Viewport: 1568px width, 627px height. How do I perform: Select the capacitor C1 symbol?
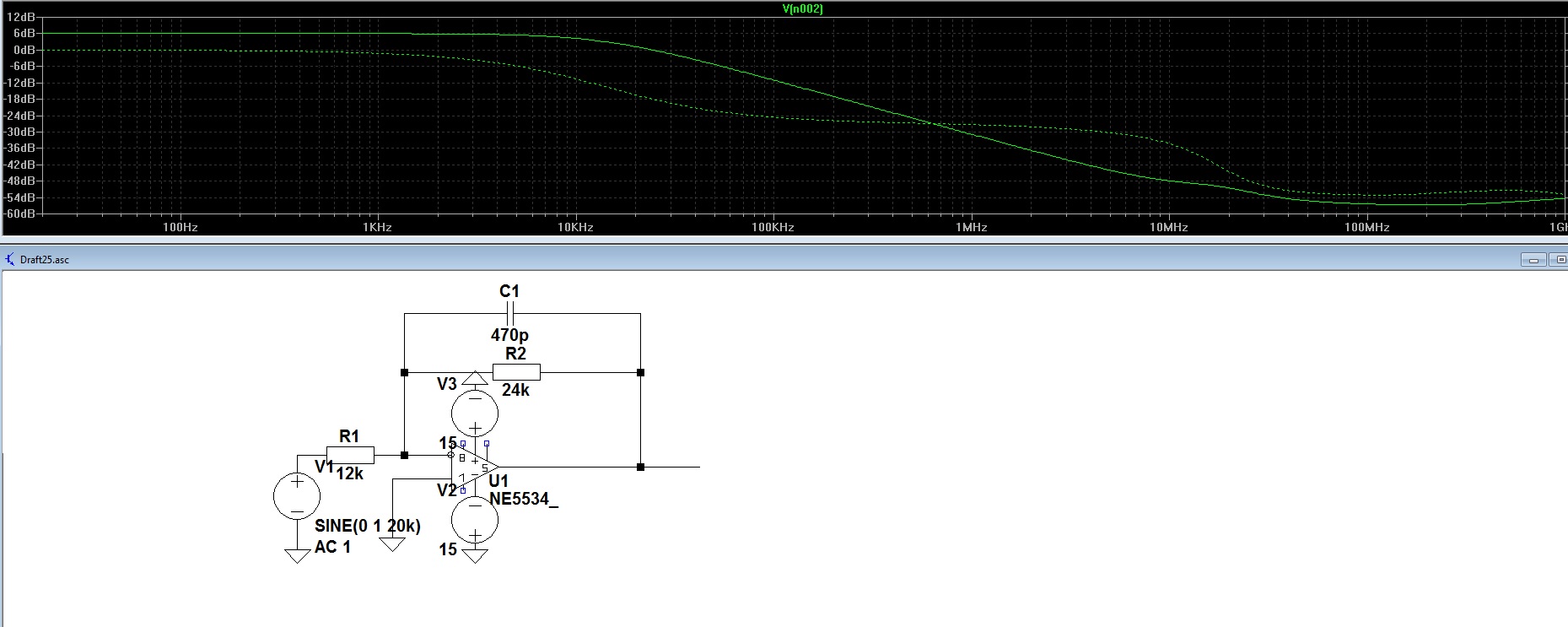pyautogui.click(x=509, y=313)
